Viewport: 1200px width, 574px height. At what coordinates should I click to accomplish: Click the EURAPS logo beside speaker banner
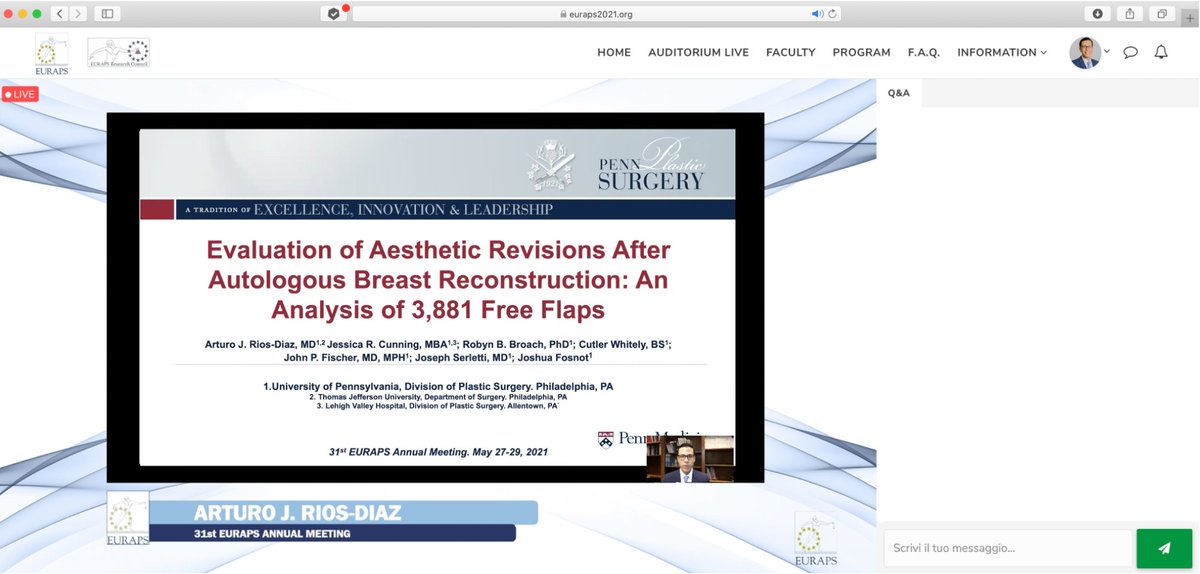[x=127, y=519]
